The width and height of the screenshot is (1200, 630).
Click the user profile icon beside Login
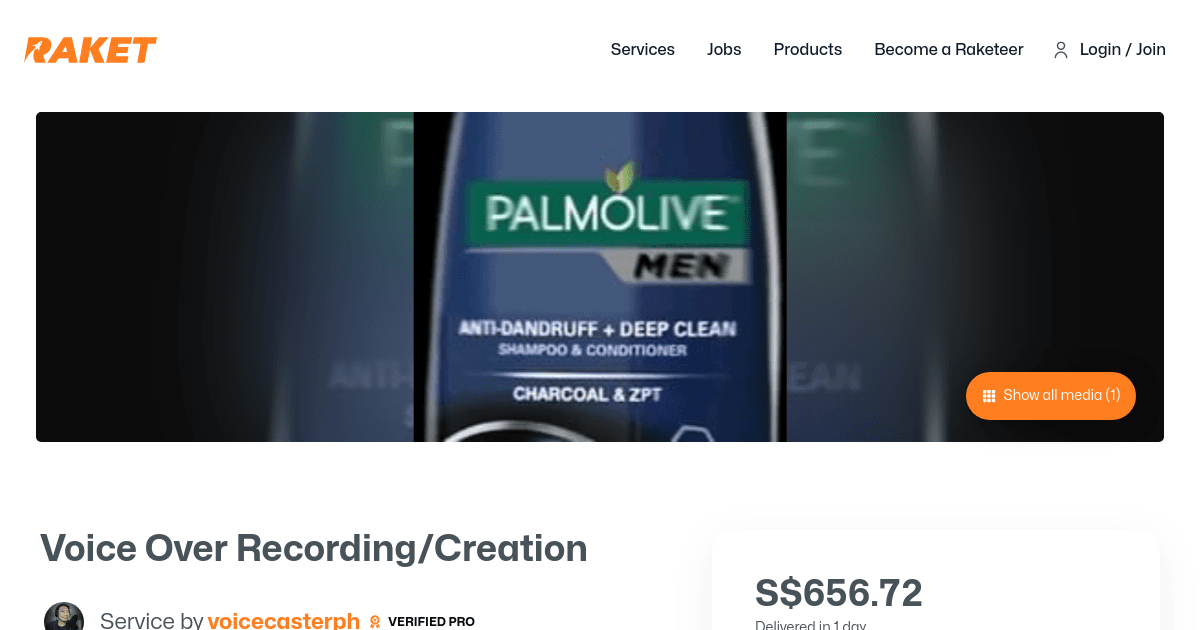pyautogui.click(x=1061, y=50)
